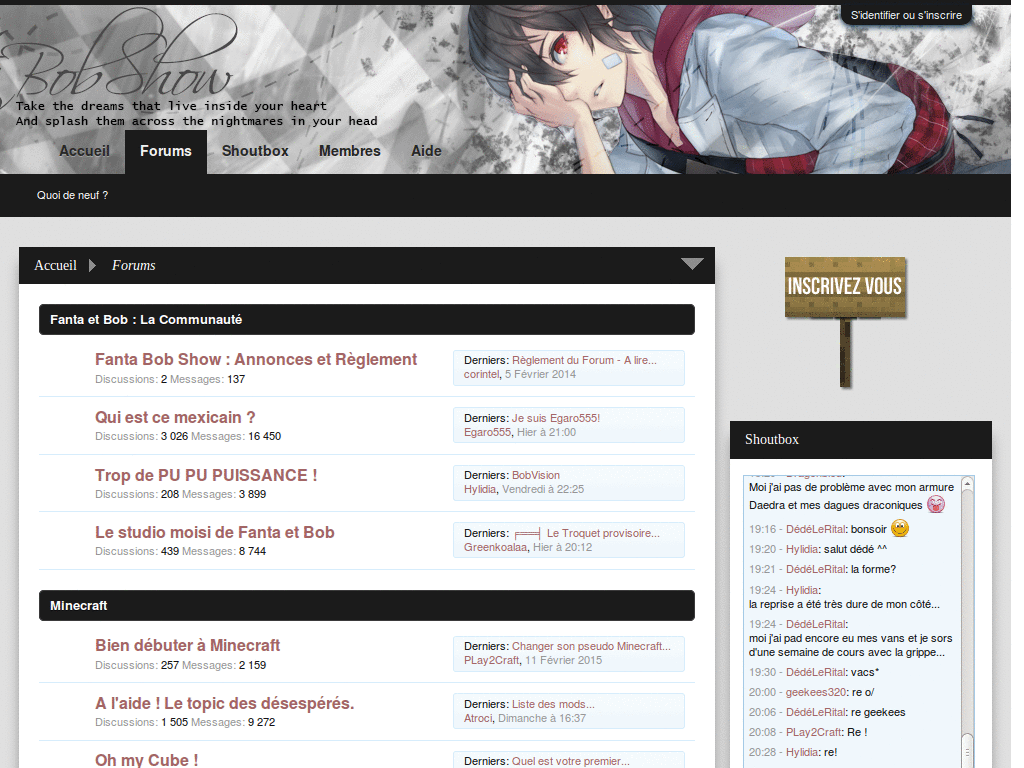
Task: Click Hylidia in the 19:20 shout
Action: point(802,549)
